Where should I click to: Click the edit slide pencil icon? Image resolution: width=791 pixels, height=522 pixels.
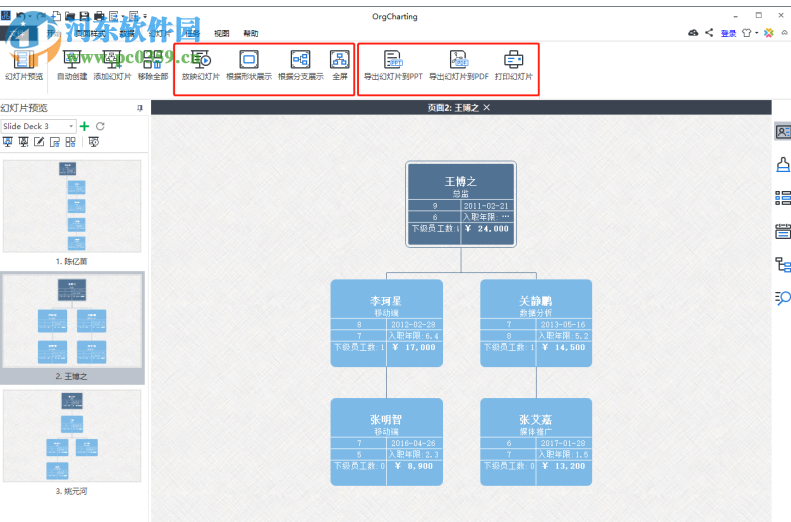coord(39,142)
